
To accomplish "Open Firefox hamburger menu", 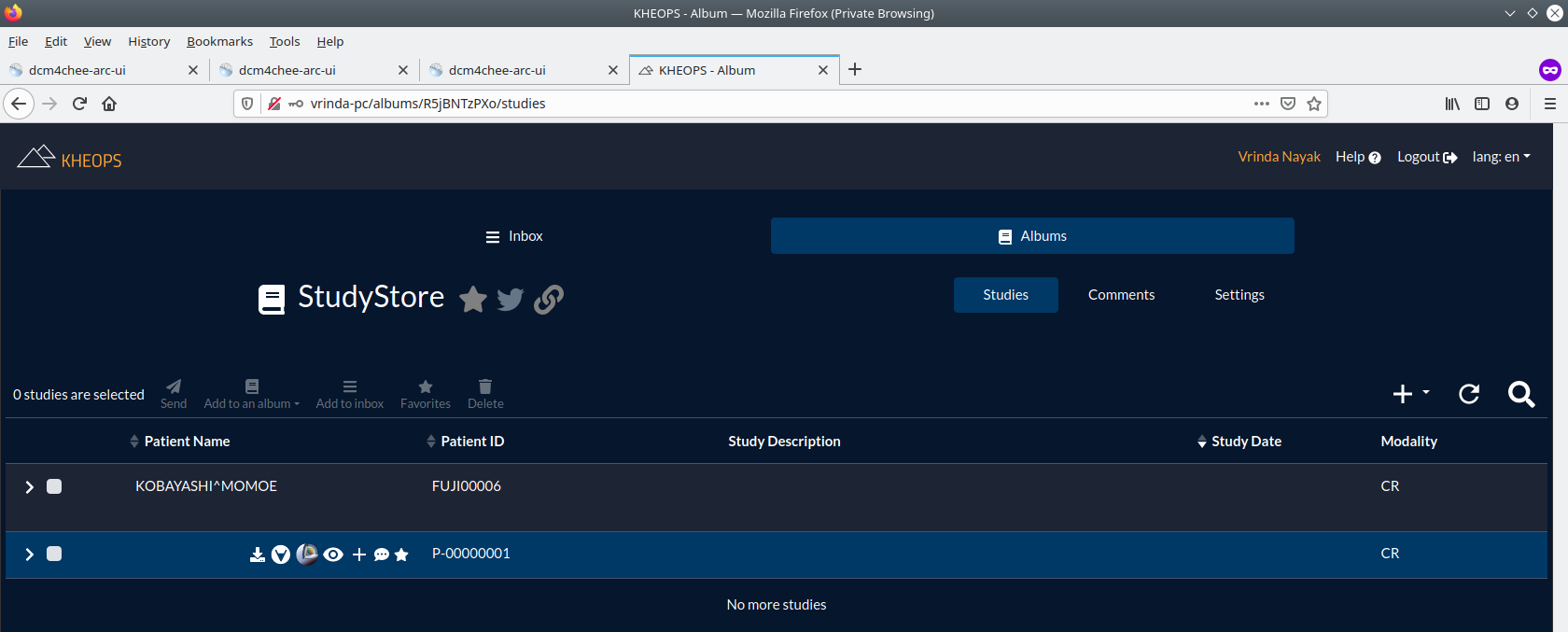I will [1550, 104].
